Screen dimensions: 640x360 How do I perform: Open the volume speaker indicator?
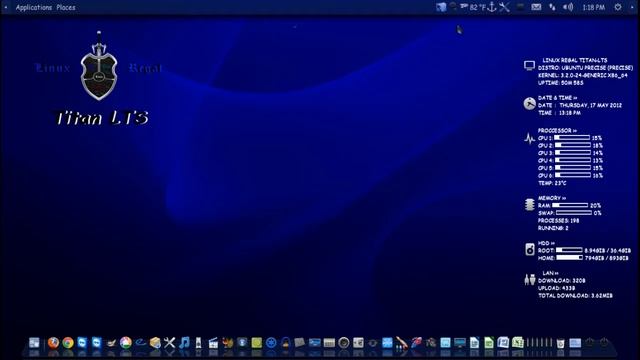[568, 7]
